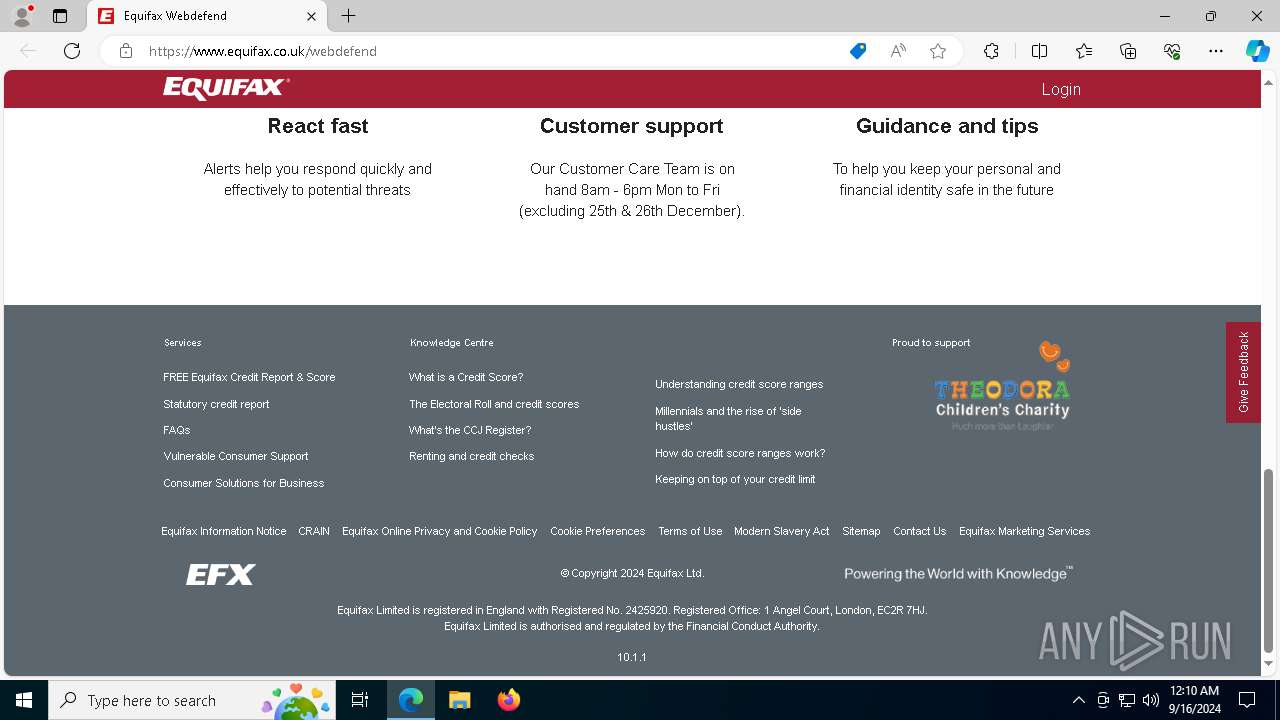Image resolution: width=1280 pixels, height=720 pixels.
Task: Click the version number text 10.1.1
Action: click(x=632, y=657)
